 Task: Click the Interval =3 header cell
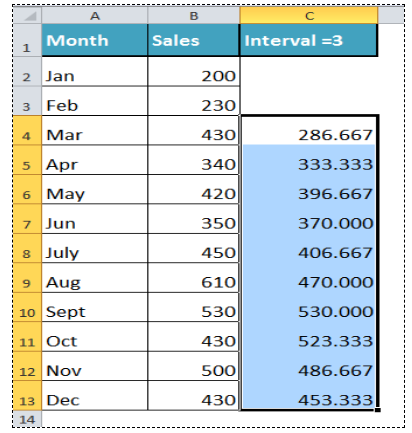click(309, 40)
